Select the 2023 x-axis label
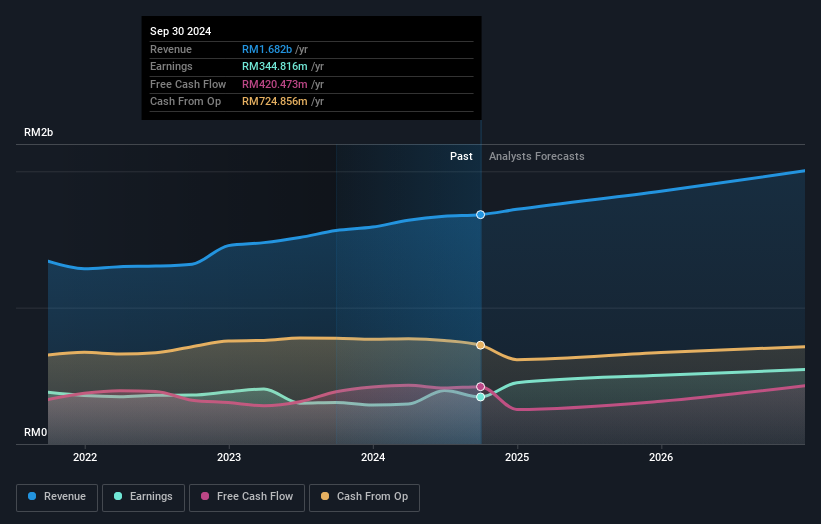This screenshot has height=524, width=821. tap(229, 457)
